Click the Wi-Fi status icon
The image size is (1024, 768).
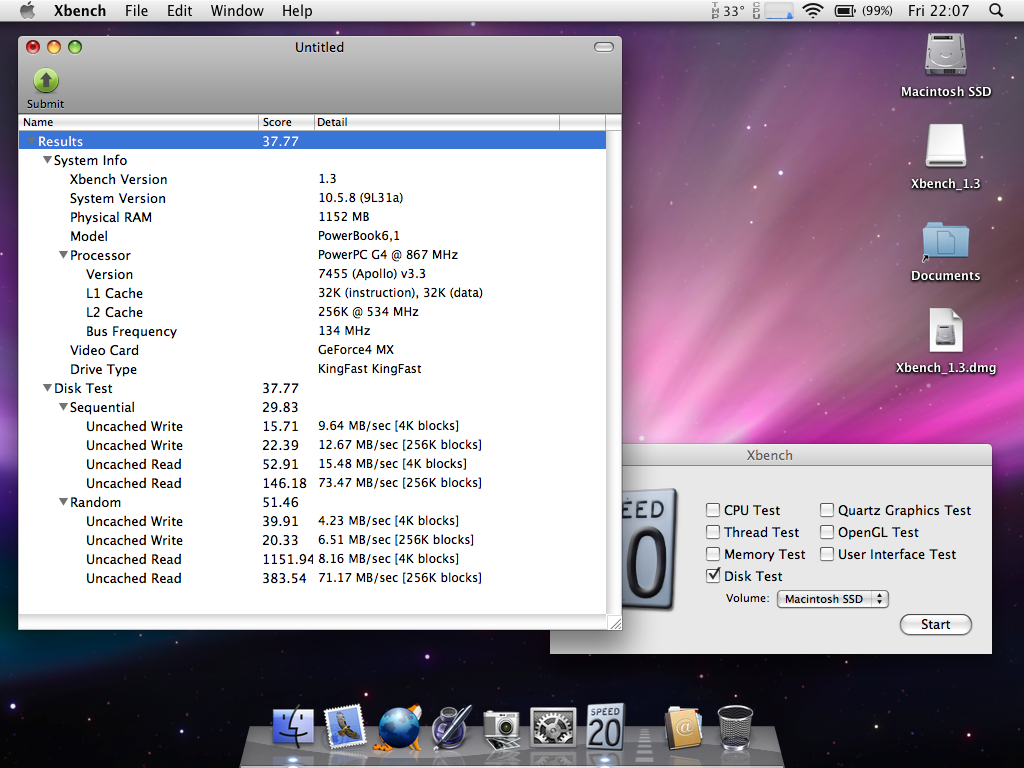812,10
